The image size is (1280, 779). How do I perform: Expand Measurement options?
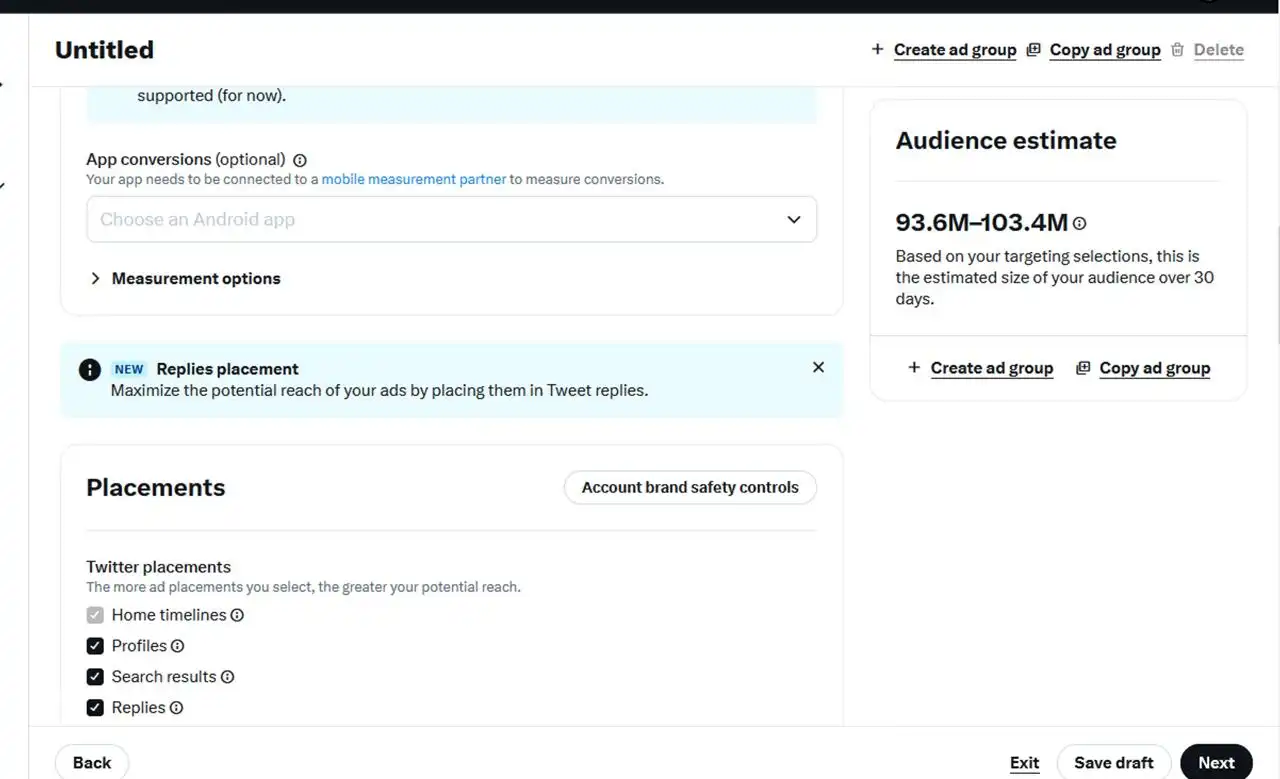point(185,279)
